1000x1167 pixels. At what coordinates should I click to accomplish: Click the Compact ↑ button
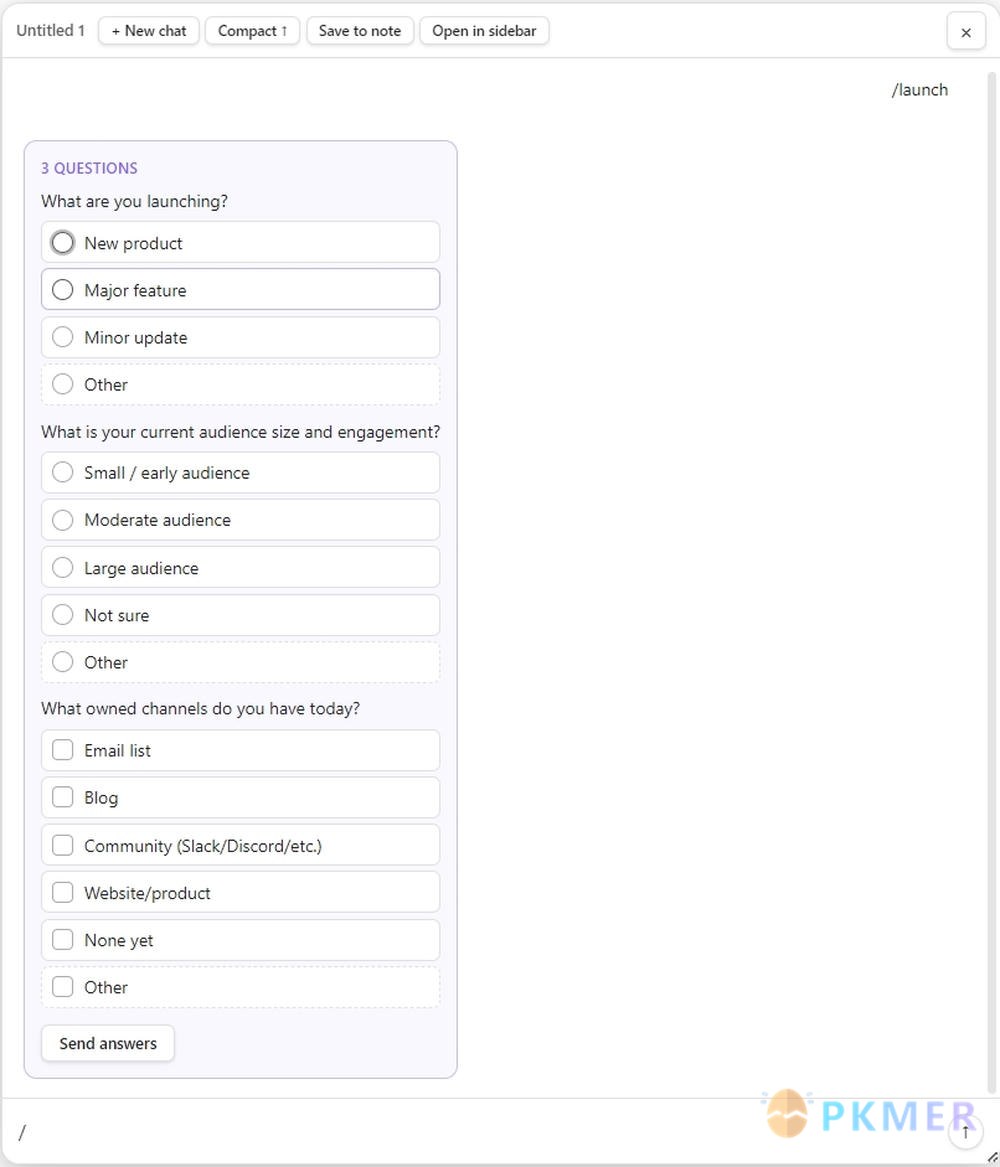[252, 31]
